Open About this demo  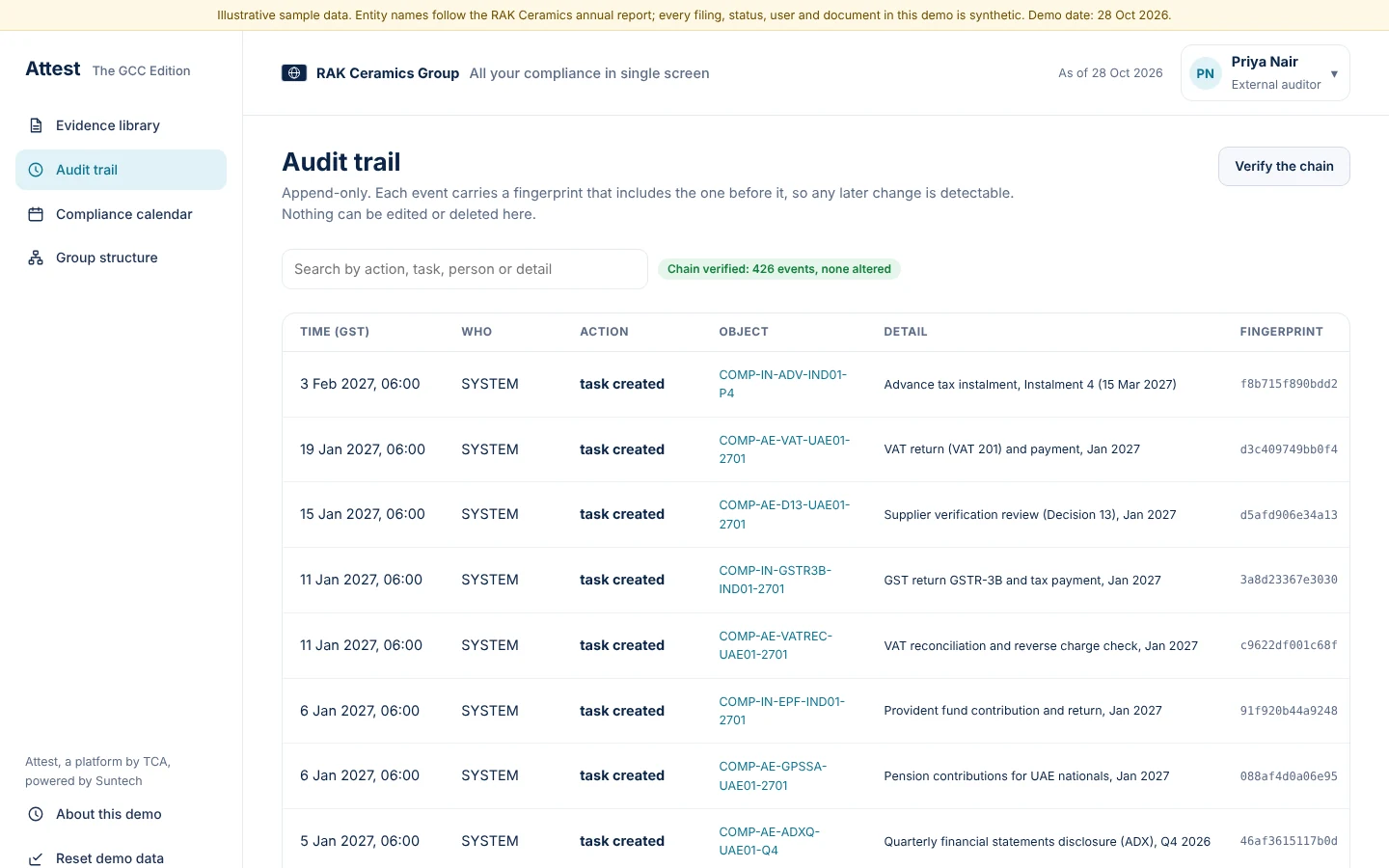point(121,814)
